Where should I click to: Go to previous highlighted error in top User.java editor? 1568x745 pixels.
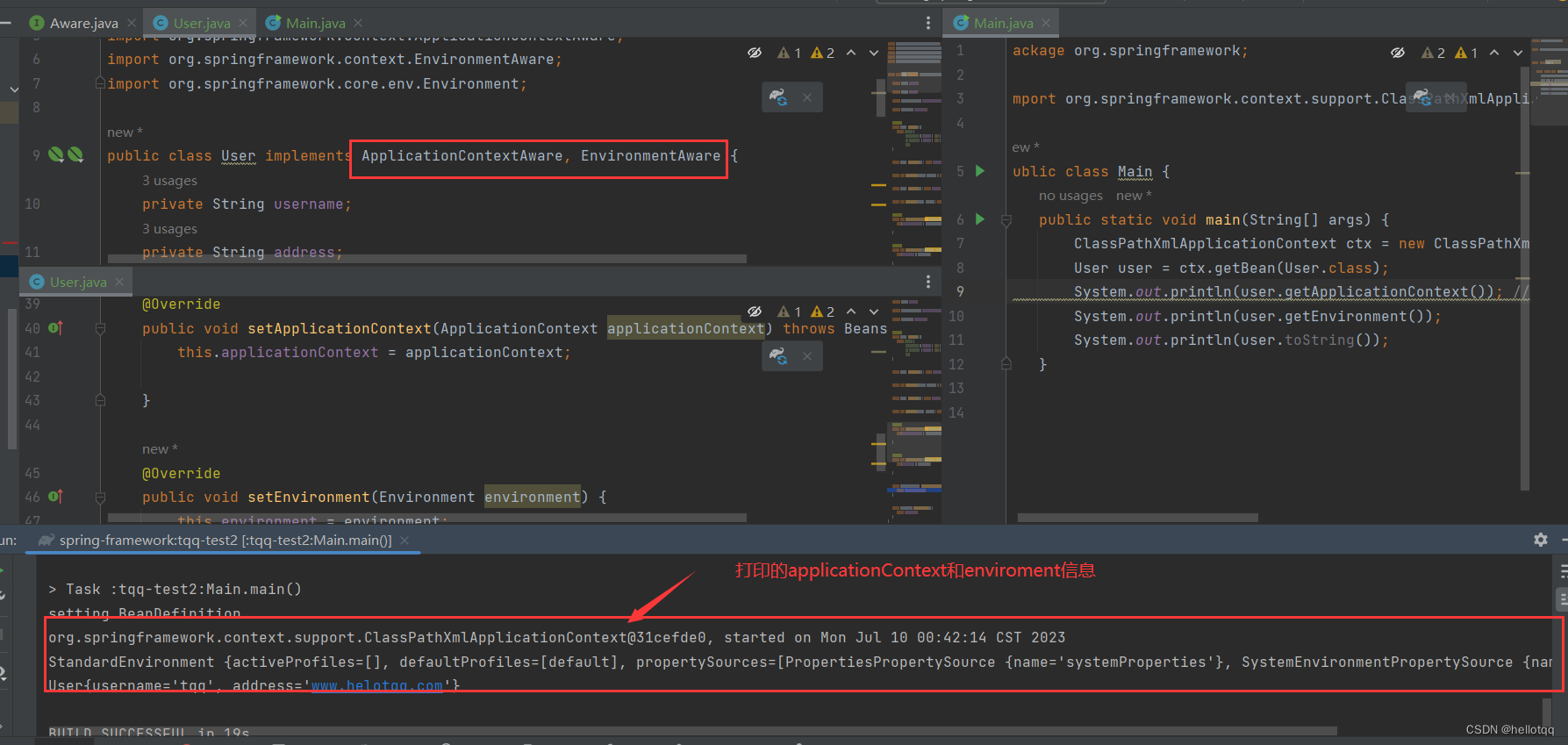851,53
